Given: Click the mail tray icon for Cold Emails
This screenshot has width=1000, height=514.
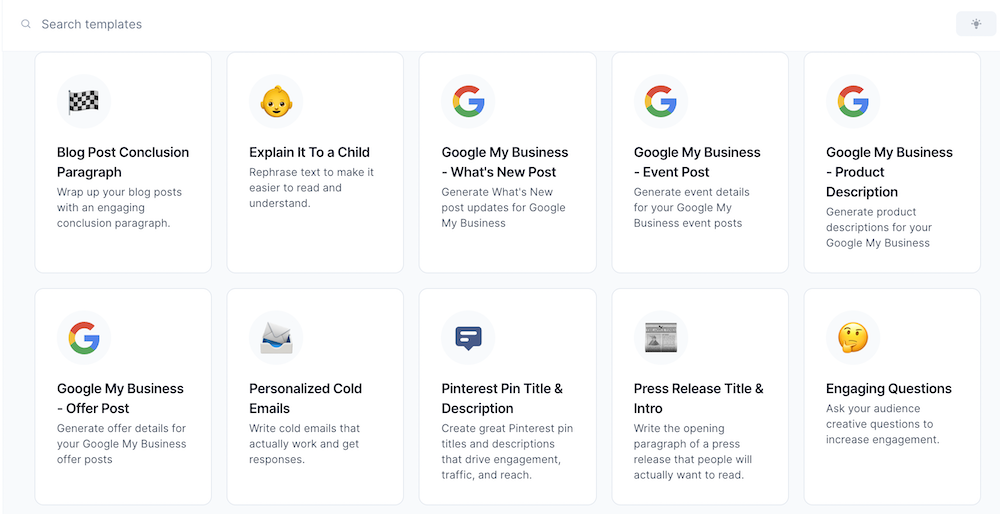Looking at the screenshot, I should tap(276, 338).
